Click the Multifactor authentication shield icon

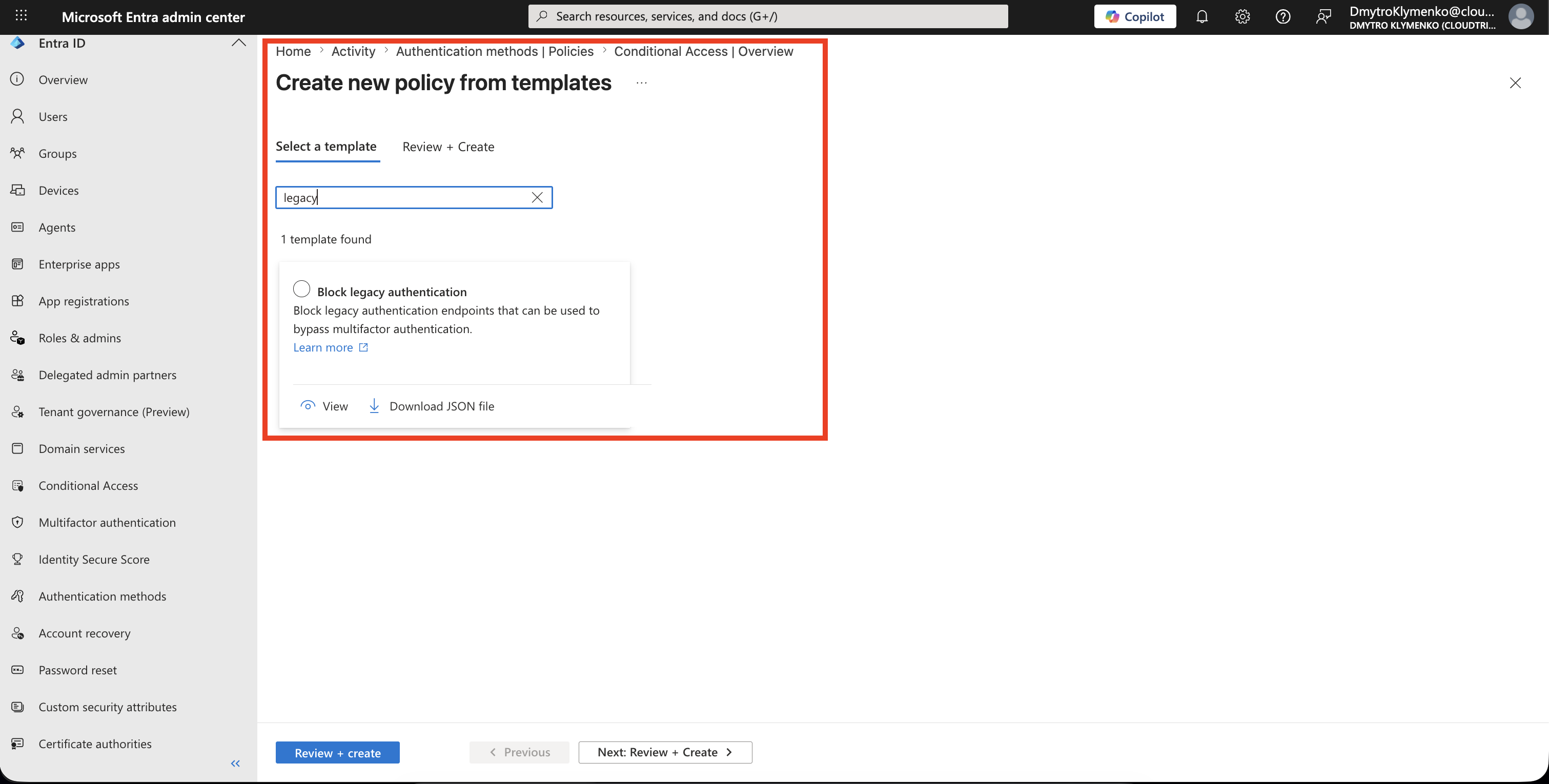17,522
